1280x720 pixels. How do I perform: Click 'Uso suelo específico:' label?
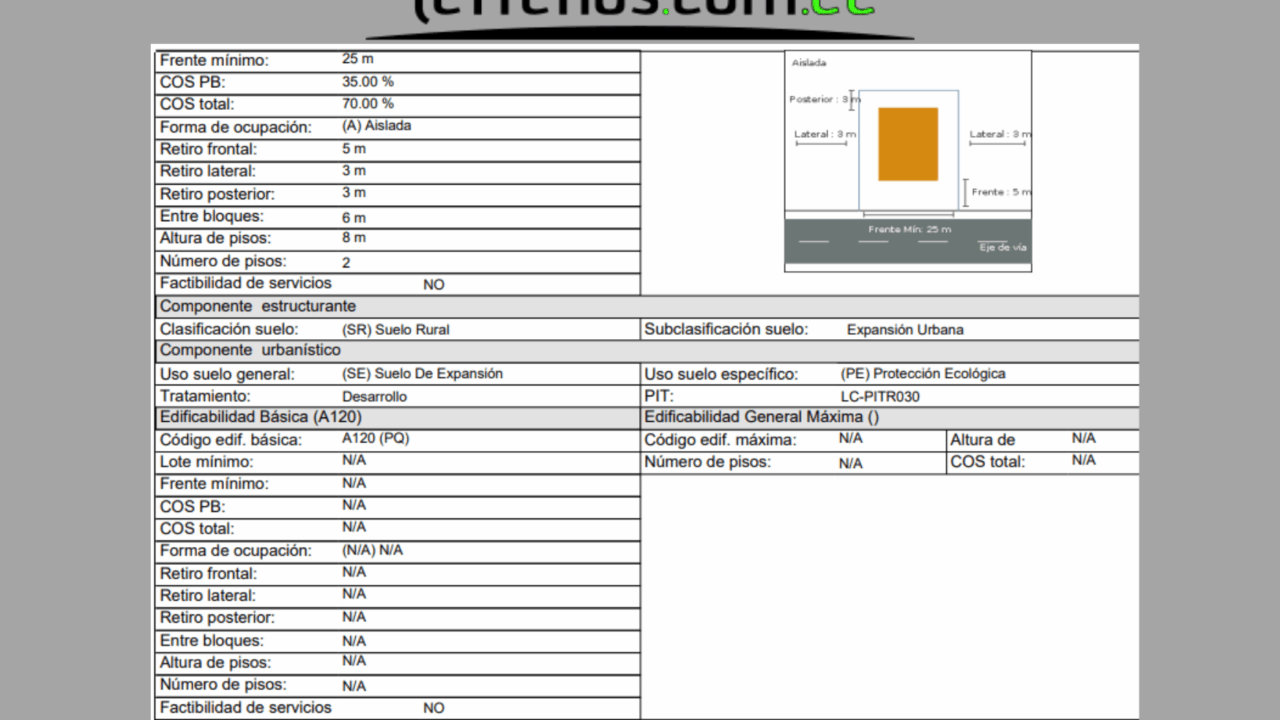click(721, 374)
